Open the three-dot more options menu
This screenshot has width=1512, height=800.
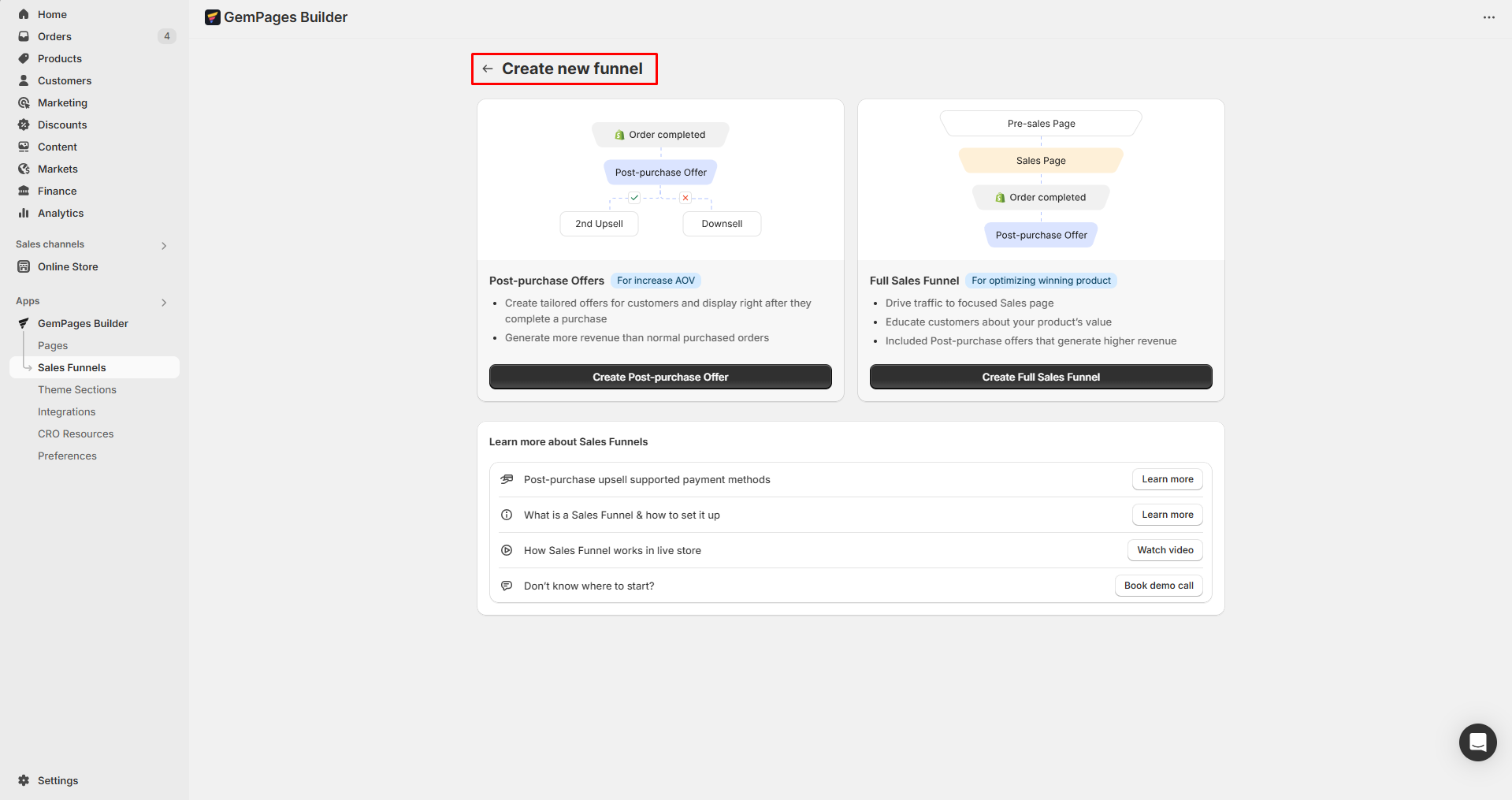tap(1488, 17)
